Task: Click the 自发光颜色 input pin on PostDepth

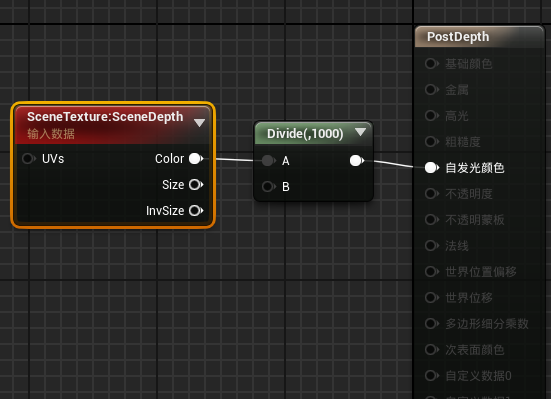Action: tap(432, 168)
